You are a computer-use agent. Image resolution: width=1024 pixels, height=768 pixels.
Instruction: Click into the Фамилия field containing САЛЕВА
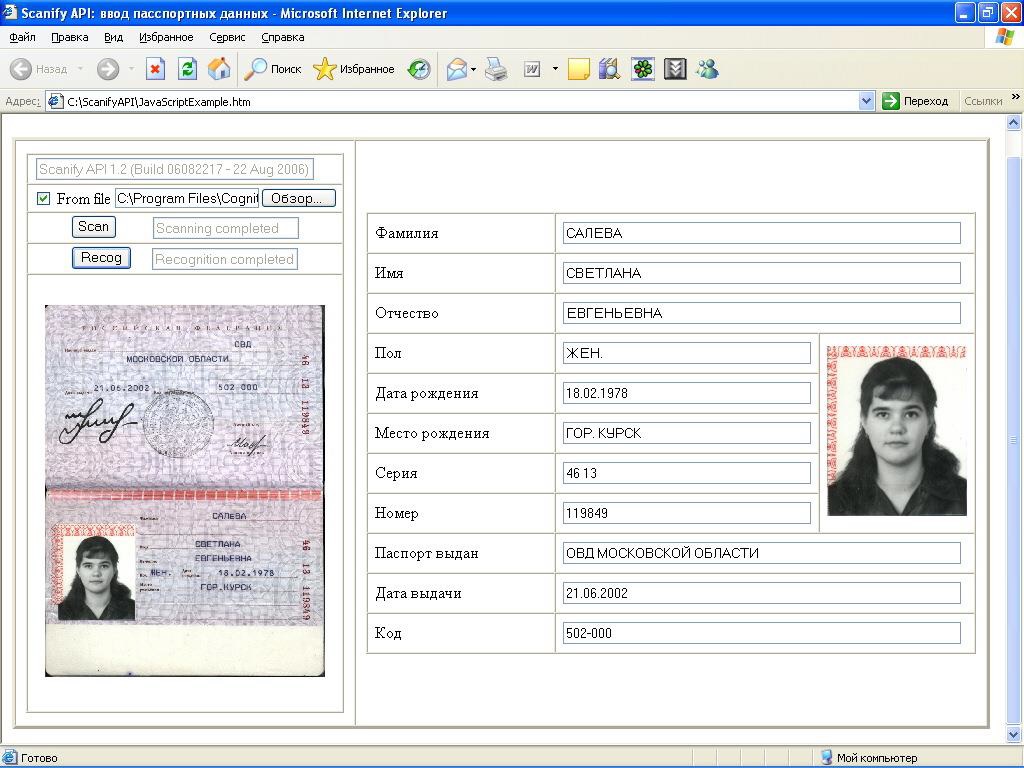point(761,233)
